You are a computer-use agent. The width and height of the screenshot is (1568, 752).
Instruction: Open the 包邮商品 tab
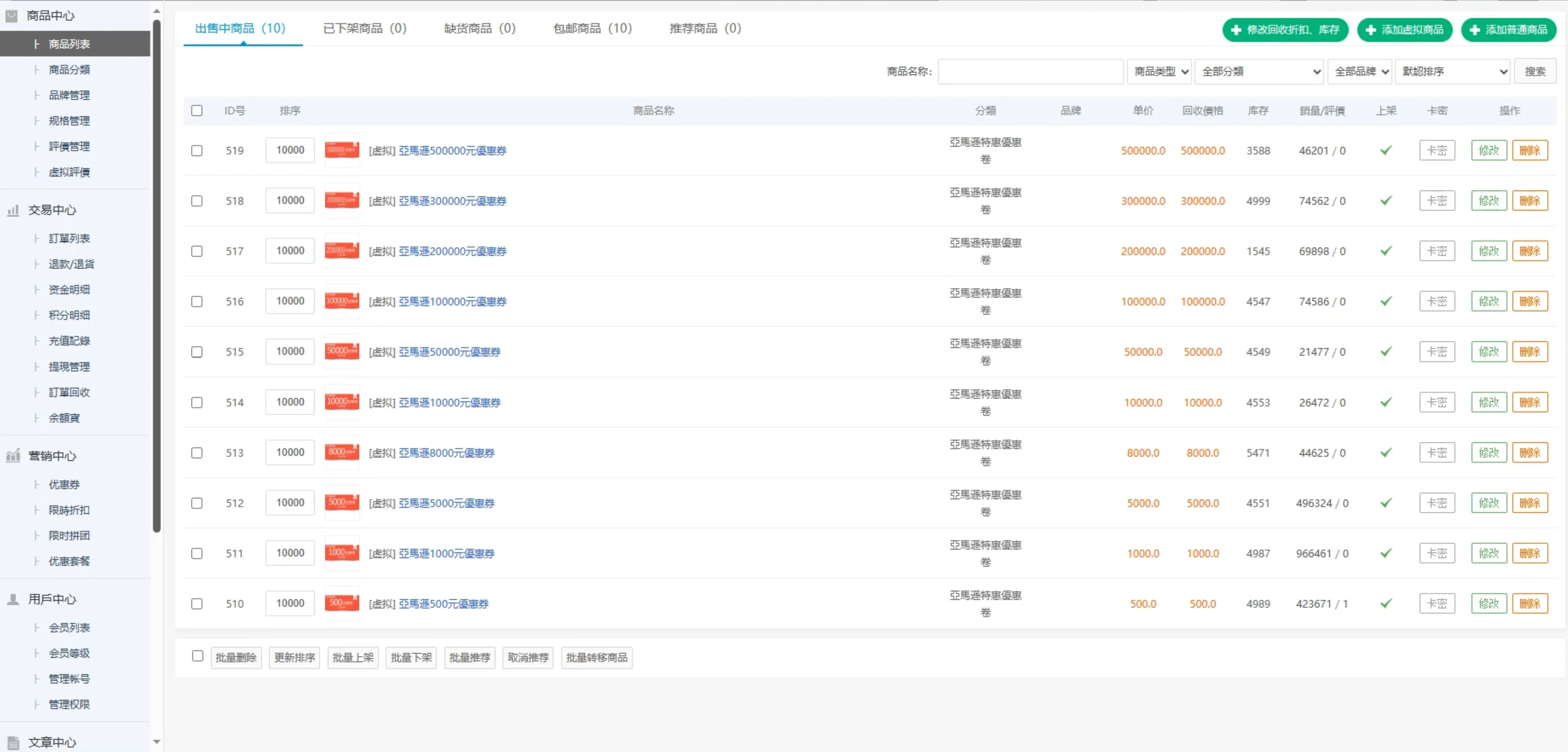click(592, 29)
